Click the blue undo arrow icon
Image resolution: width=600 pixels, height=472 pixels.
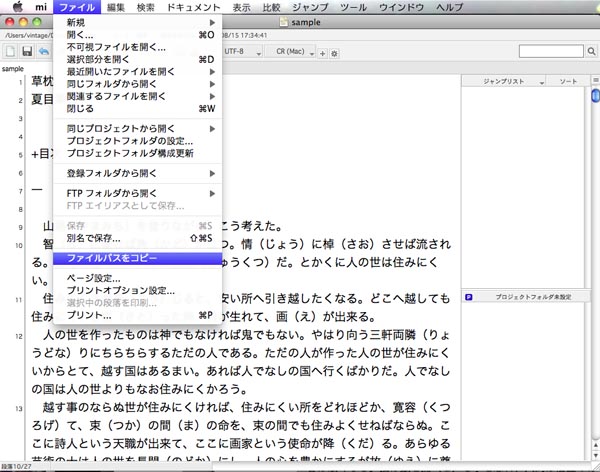43,50
